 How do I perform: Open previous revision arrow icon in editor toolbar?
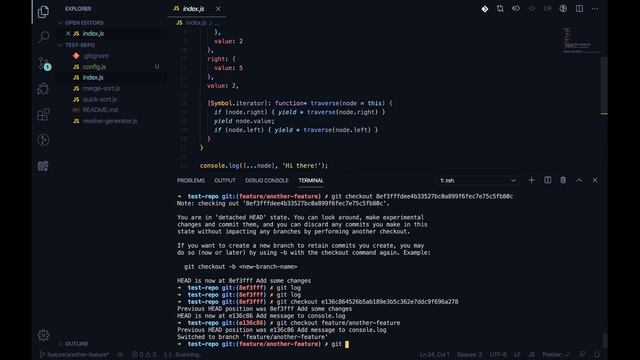click(516, 9)
